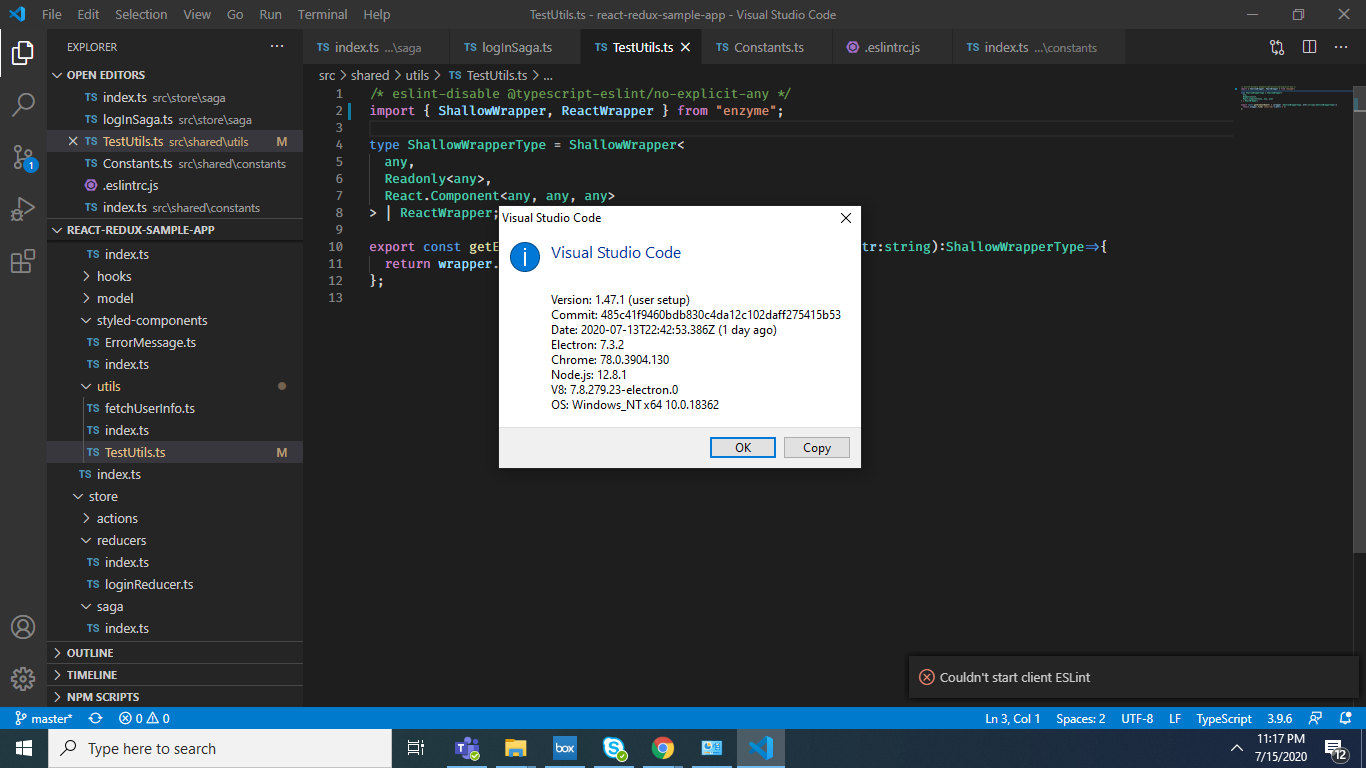Screen dimensions: 1366x768
Task: Click the master branch status item
Action: [44, 718]
